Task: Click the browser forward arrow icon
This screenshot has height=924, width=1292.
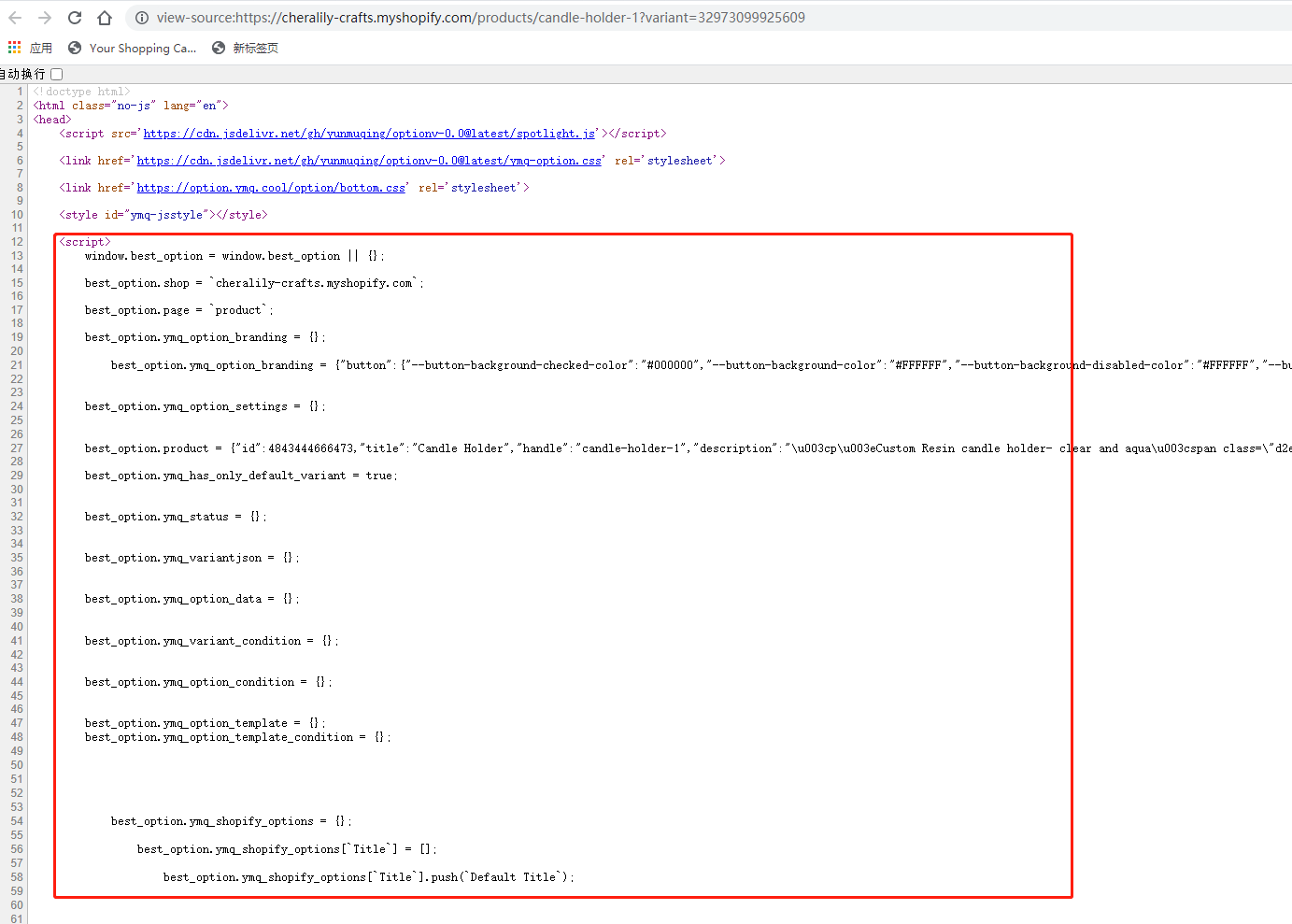Action: pyautogui.click(x=44, y=17)
